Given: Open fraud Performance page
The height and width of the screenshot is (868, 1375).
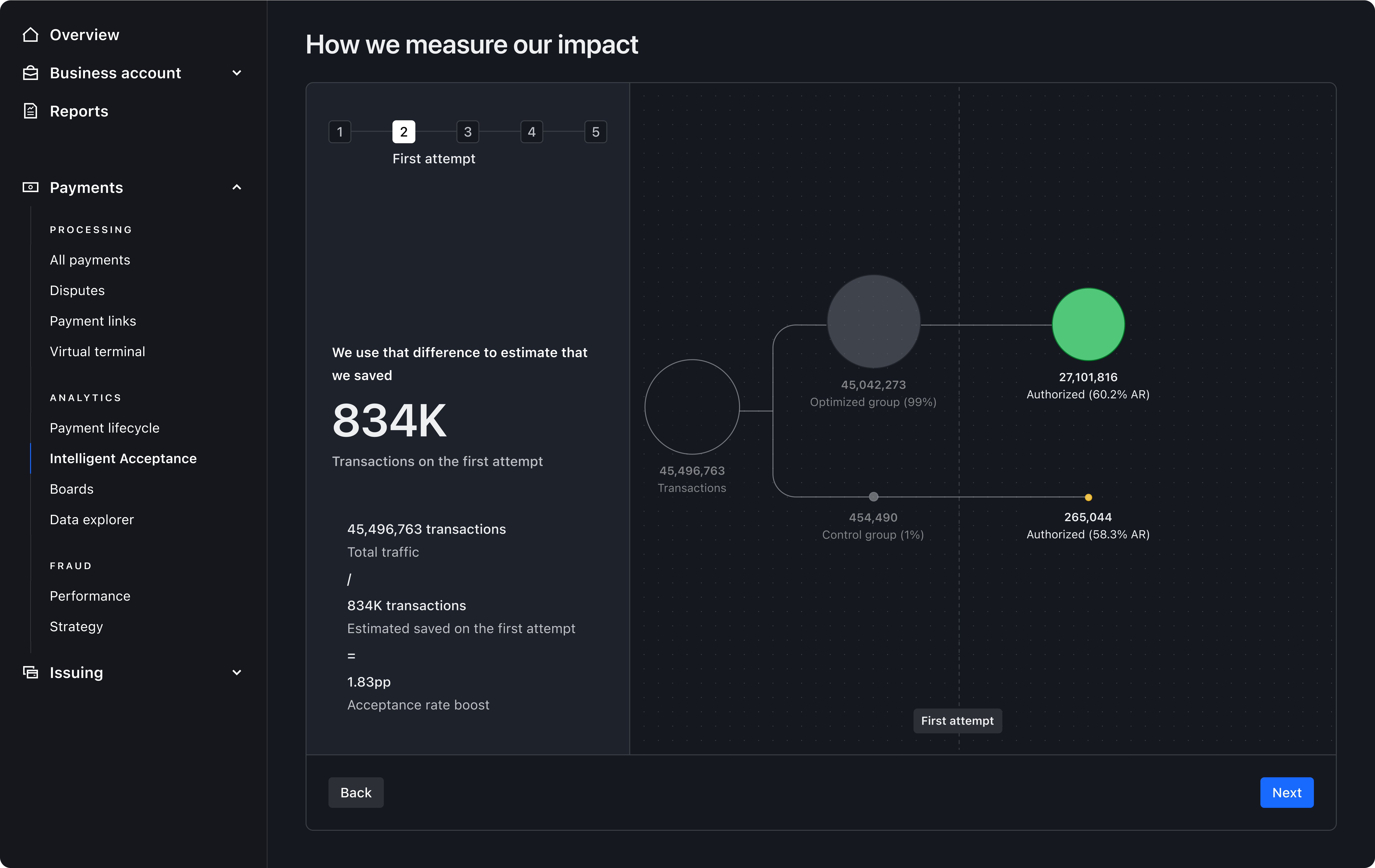Looking at the screenshot, I should click(x=90, y=596).
